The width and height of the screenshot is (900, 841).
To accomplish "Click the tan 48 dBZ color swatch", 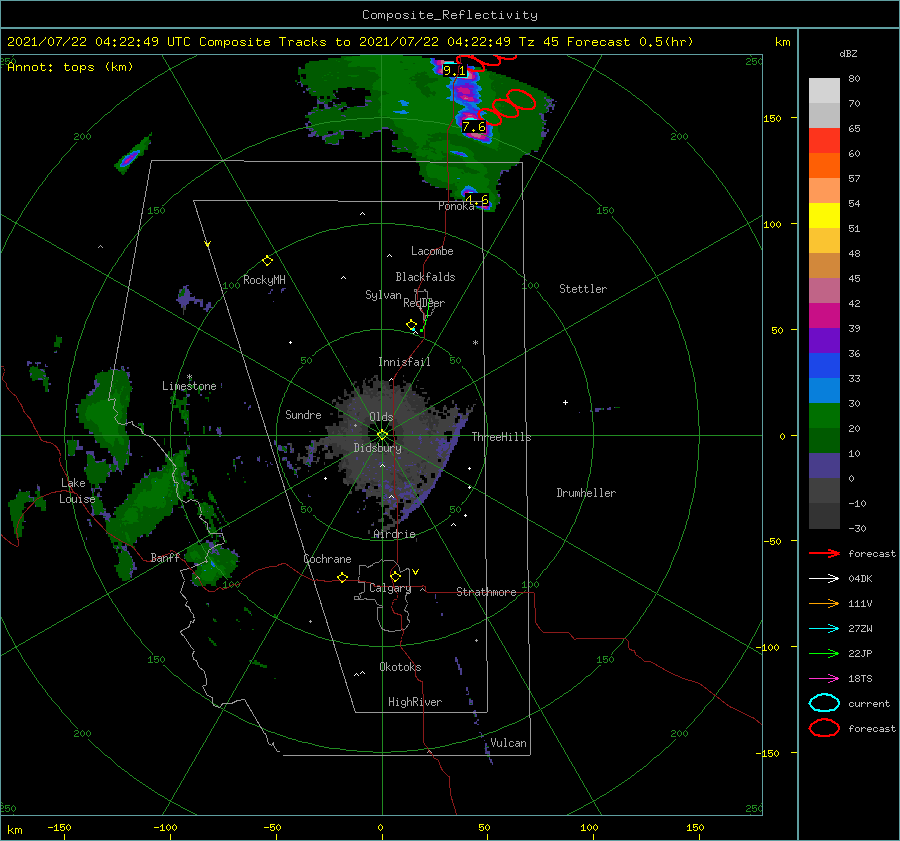I will (824, 266).
